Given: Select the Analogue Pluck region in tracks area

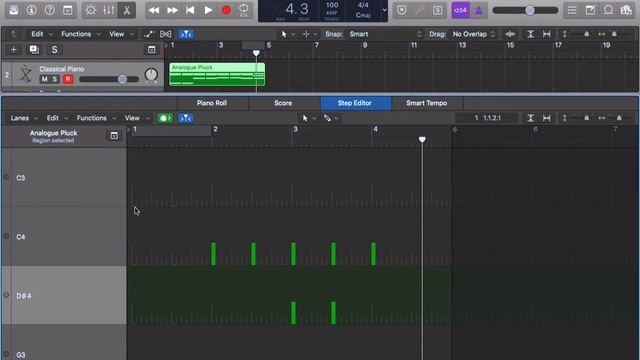Looking at the screenshot, I should click(217, 74).
